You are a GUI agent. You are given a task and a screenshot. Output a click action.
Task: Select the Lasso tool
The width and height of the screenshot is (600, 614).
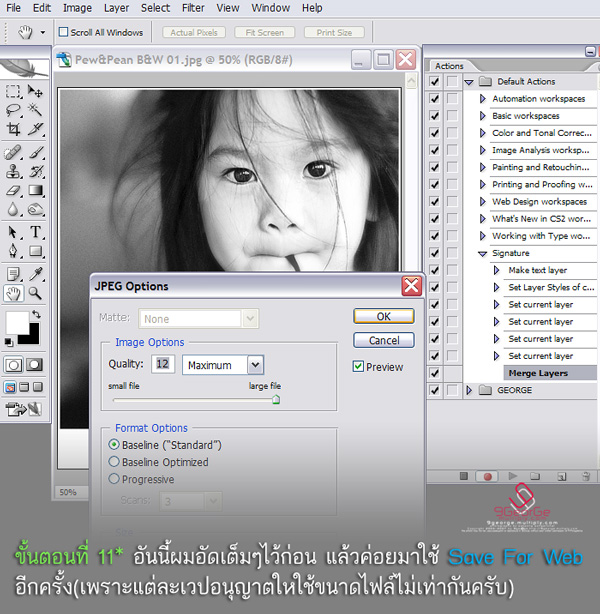tap(13, 110)
